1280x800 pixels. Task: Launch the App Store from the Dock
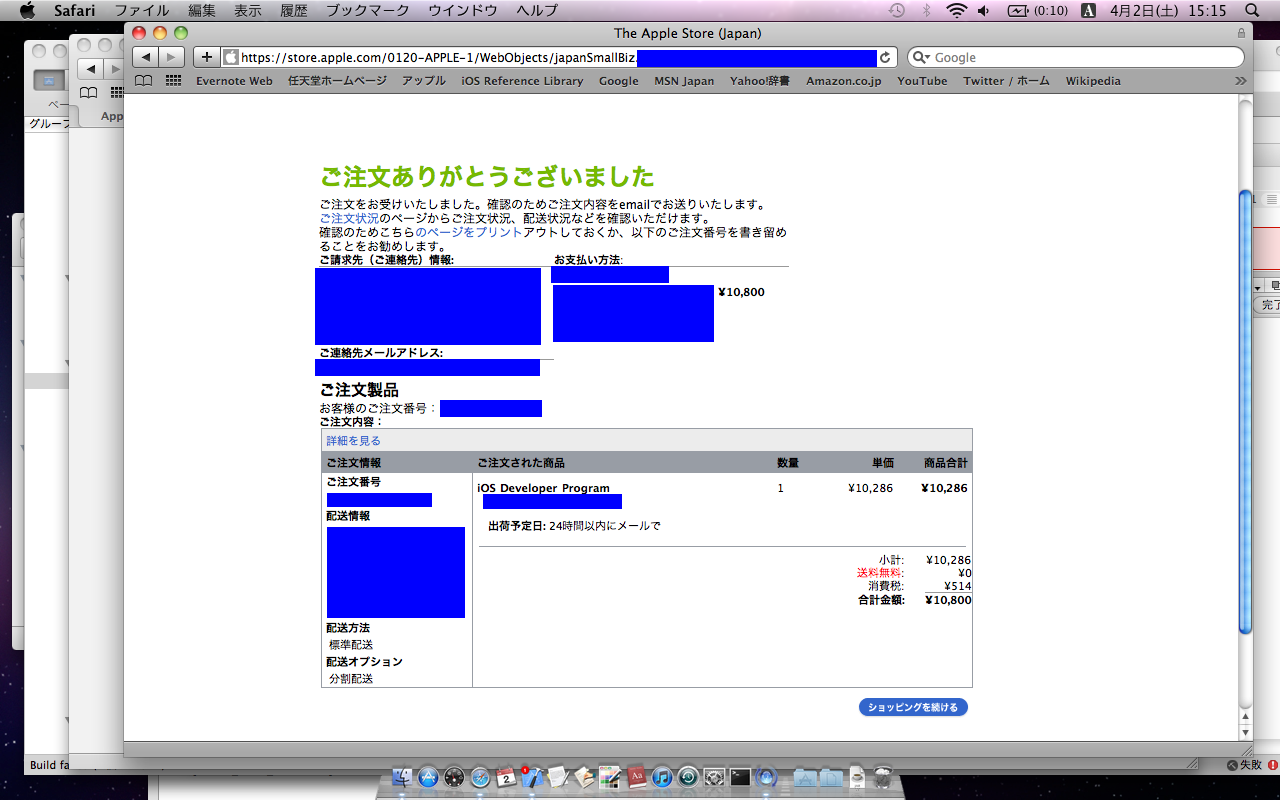tap(429, 777)
